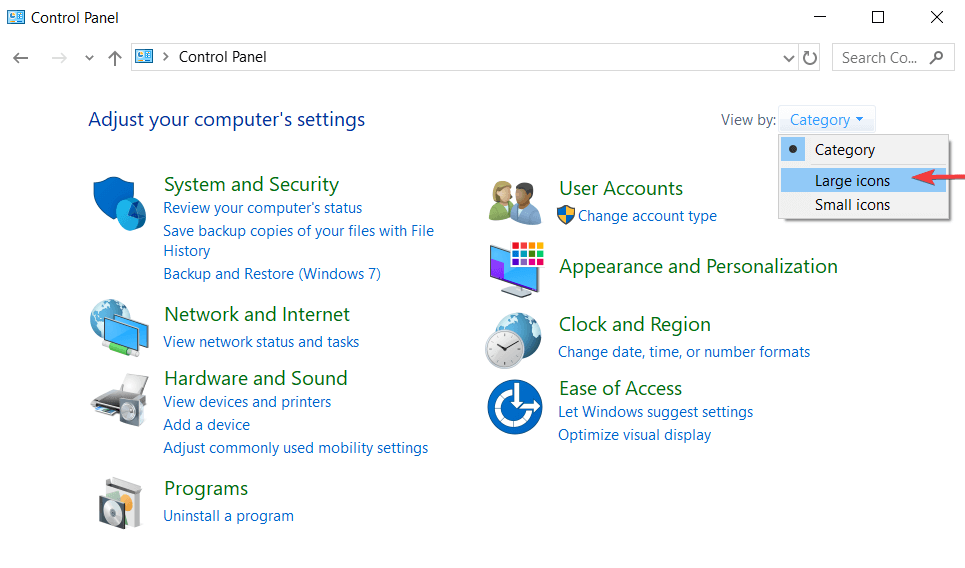Open View network status and tasks link

(261, 342)
